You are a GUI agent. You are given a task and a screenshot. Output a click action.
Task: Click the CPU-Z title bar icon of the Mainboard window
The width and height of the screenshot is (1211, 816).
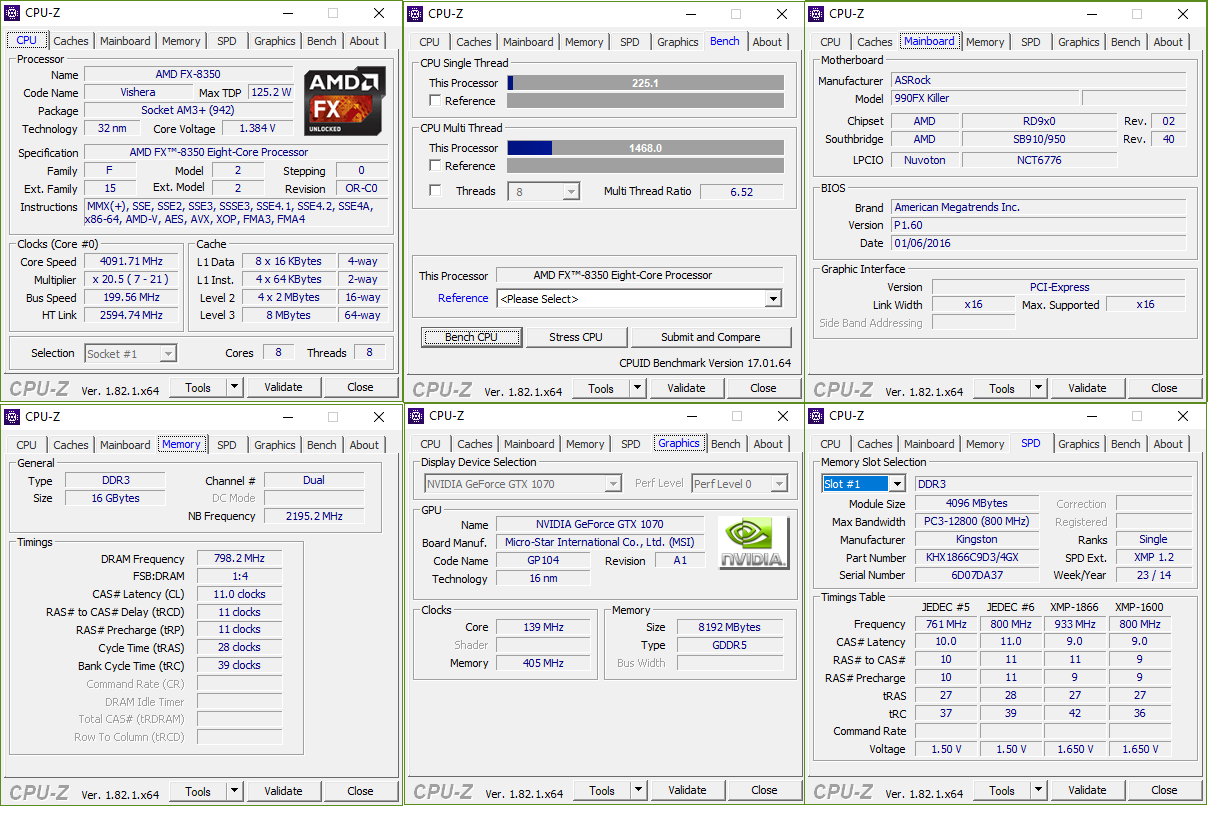coord(816,14)
